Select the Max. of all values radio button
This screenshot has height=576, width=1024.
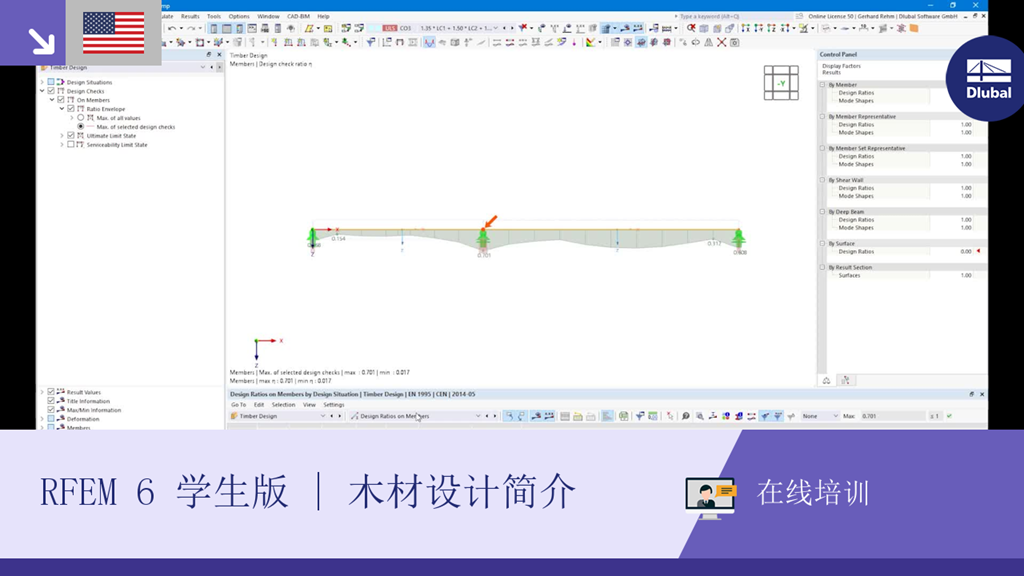tap(80, 118)
